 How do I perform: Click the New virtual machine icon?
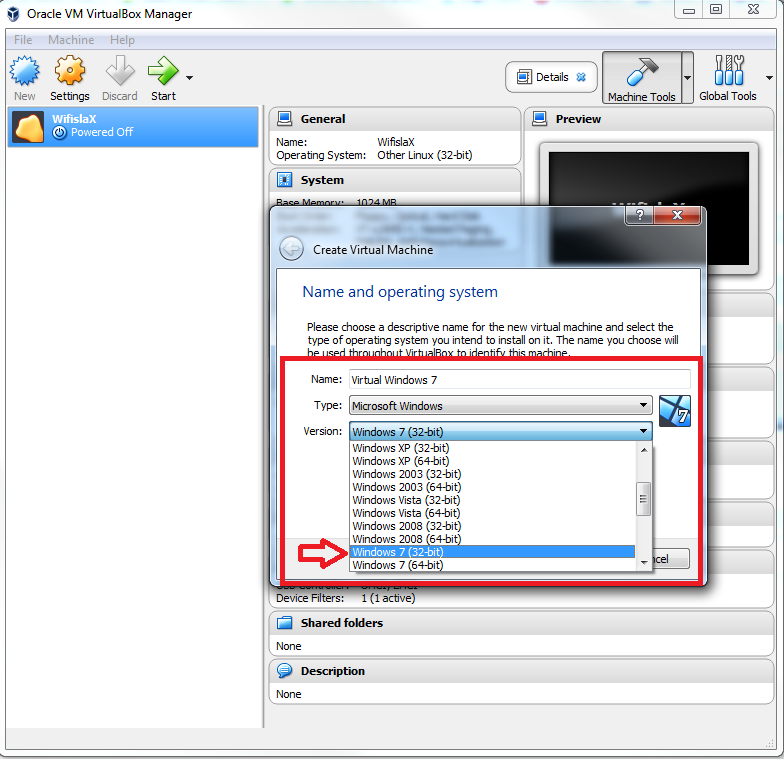24,70
